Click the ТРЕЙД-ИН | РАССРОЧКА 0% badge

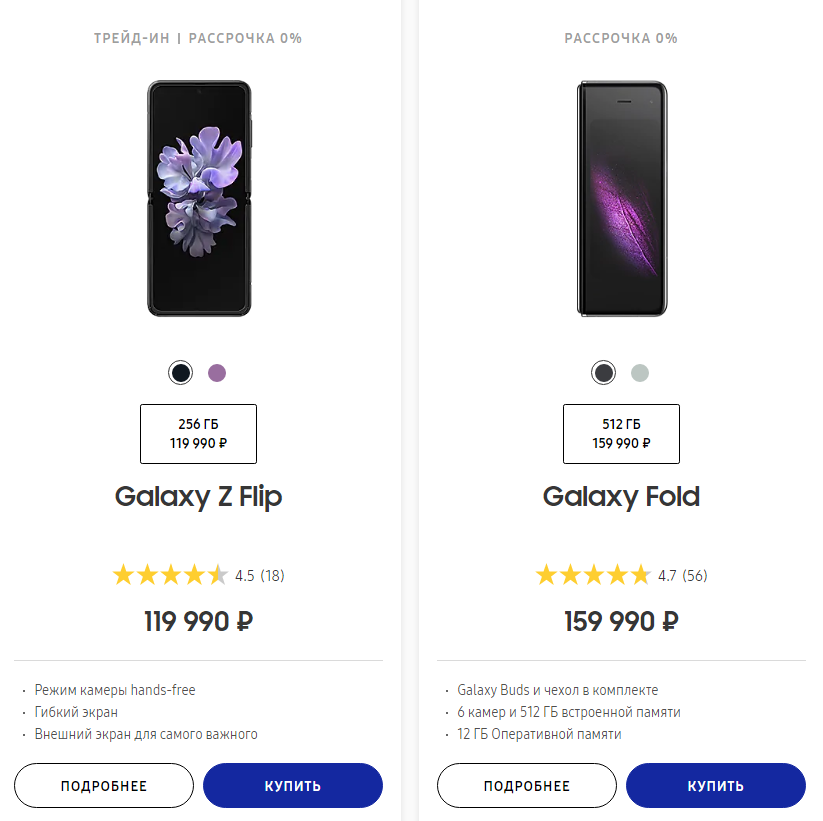point(198,38)
